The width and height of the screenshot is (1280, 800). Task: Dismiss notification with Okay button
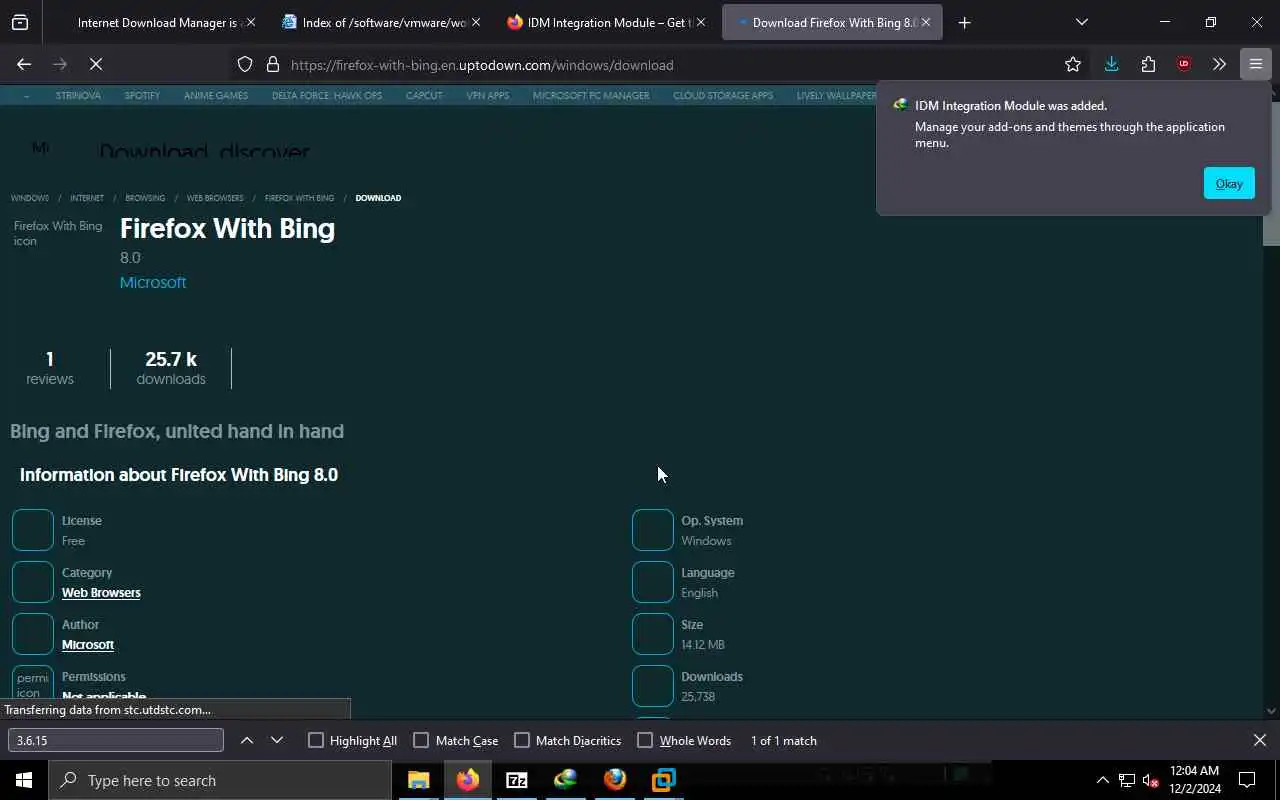coord(1229,183)
